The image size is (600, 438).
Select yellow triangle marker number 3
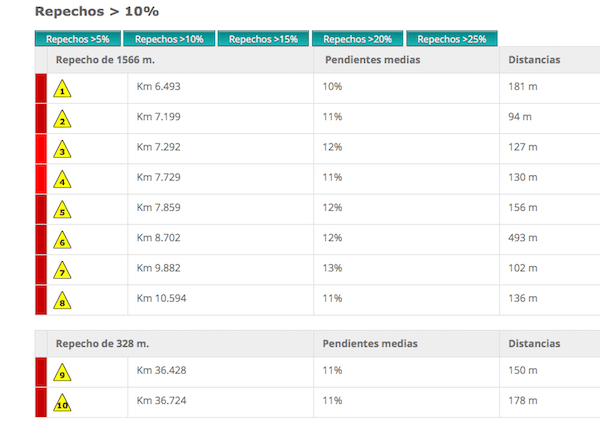coord(62,149)
